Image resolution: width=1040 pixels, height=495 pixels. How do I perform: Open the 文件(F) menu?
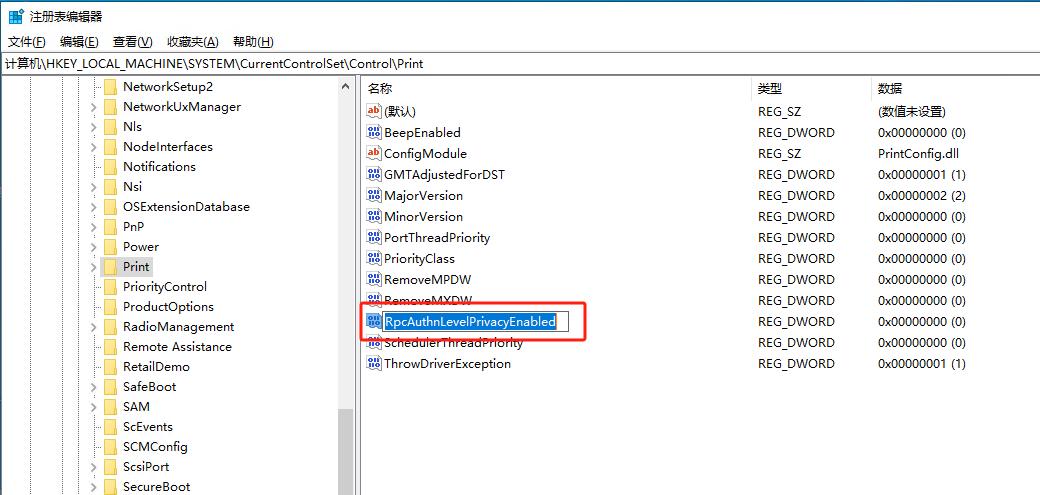tap(26, 41)
